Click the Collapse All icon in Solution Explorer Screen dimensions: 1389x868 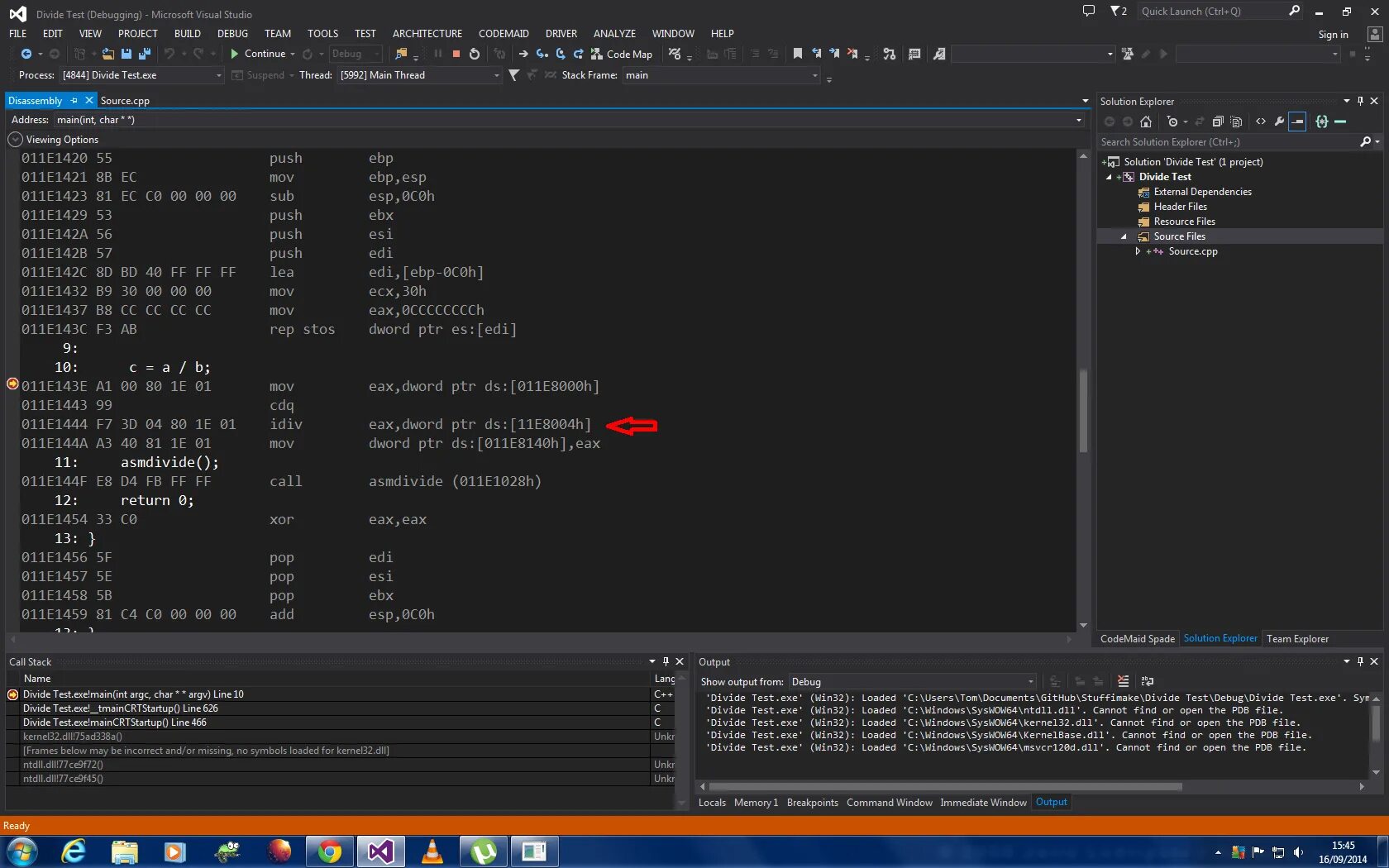pyautogui.click(x=1218, y=122)
